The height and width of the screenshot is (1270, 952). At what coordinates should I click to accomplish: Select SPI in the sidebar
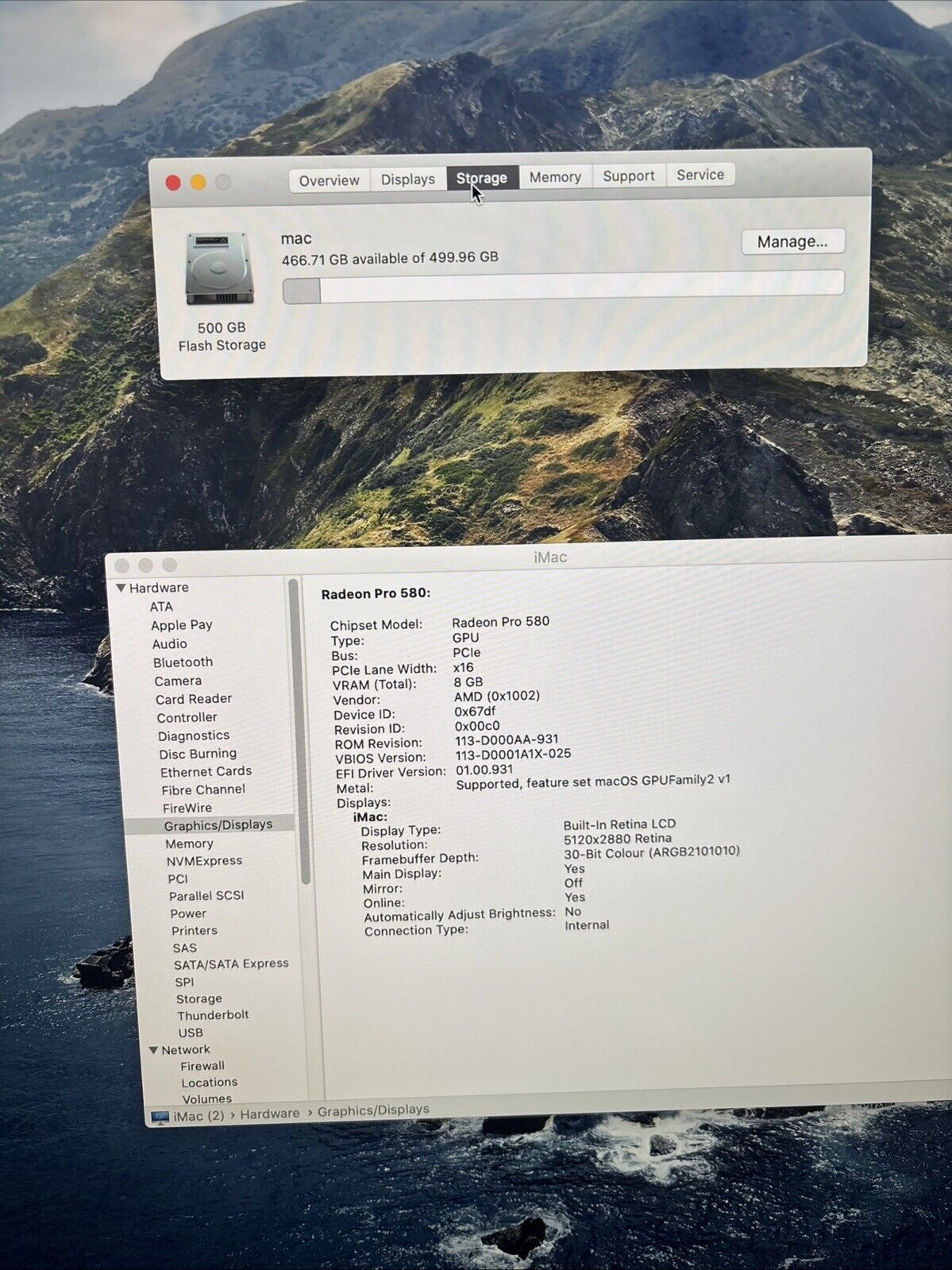[x=184, y=982]
